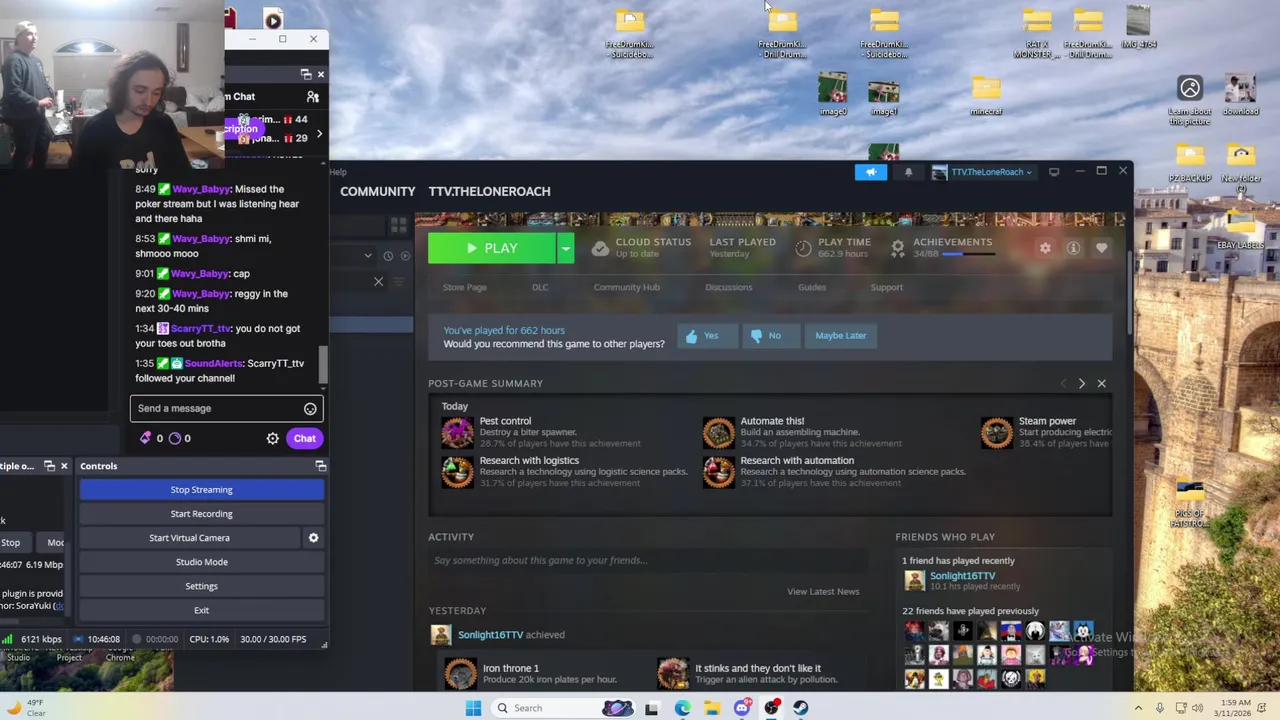Open It stinks and they don't like it icon
Screen dimensions: 1280x720
673,674
